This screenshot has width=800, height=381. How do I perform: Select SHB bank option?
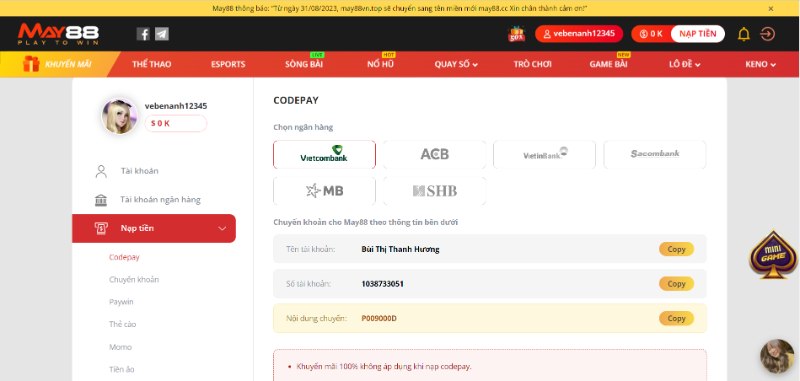(x=435, y=191)
